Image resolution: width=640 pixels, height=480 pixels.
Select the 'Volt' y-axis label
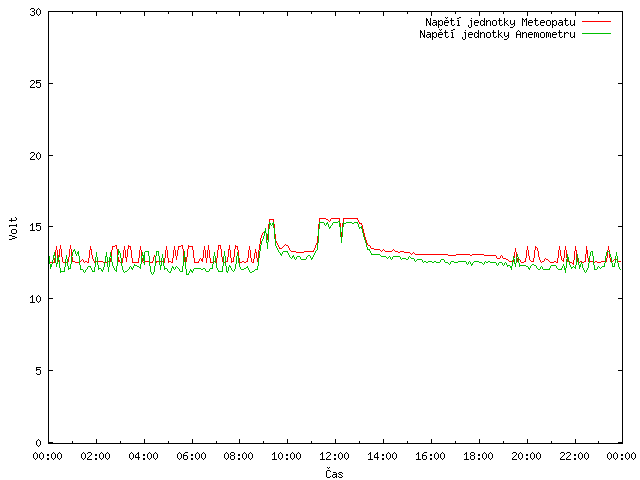pyautogui.click(x=13, y=228)
